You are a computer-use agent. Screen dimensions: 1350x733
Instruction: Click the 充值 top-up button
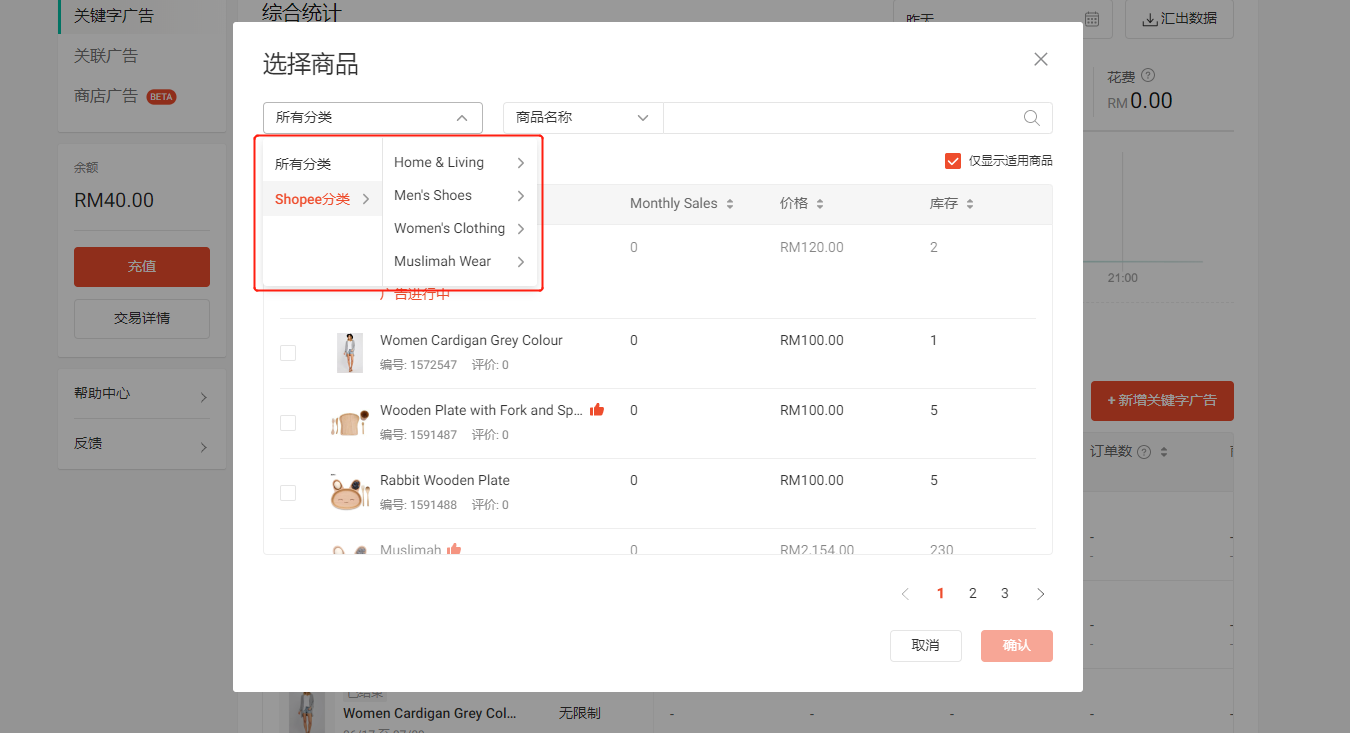(142, 267)
